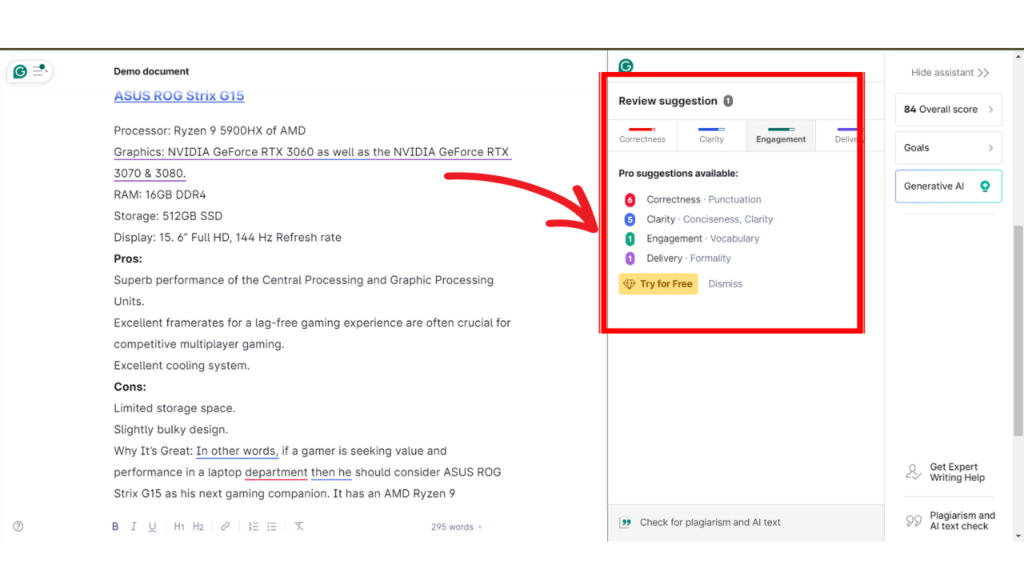Click underlined phrase 'then he'
This screenshot has width=1024, height=576.
click(331, 472)
